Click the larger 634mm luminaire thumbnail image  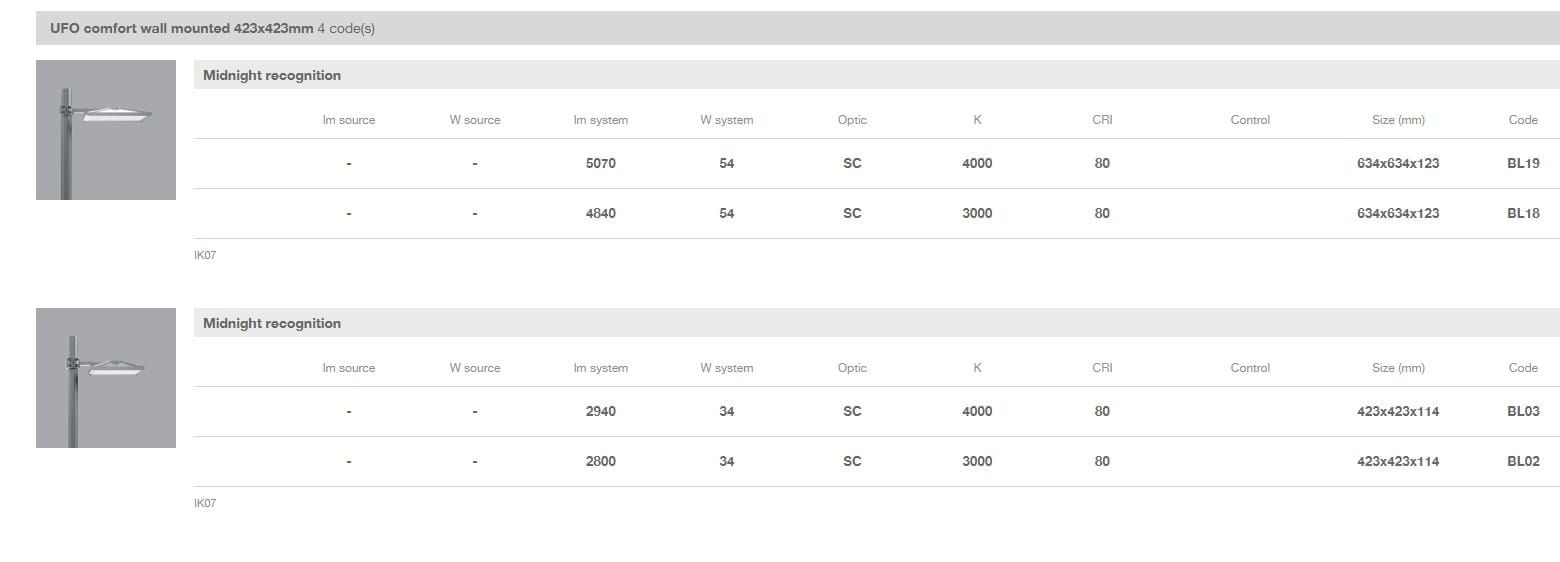[106, 130]
